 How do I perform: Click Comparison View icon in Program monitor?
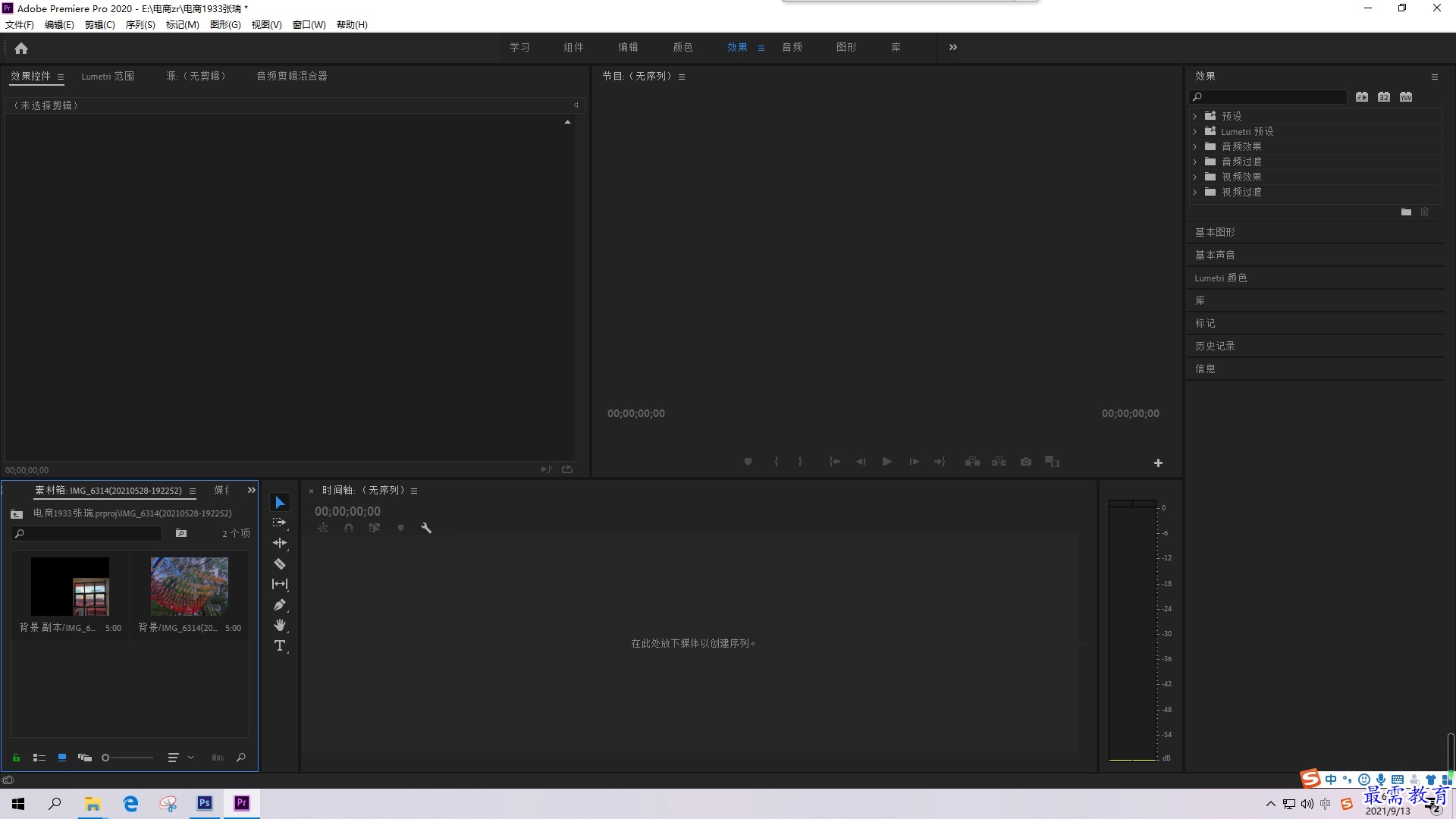pyautogui.click(x=1053, y=462)
